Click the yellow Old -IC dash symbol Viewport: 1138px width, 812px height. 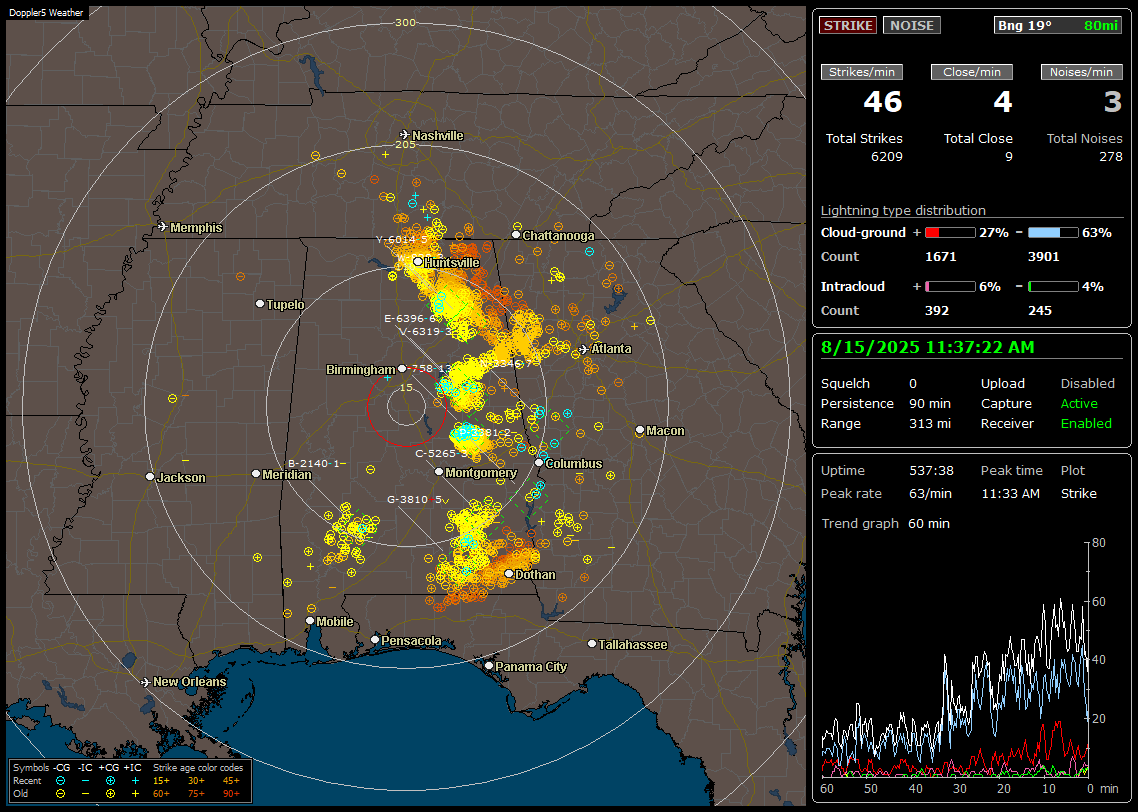[86, 794]
